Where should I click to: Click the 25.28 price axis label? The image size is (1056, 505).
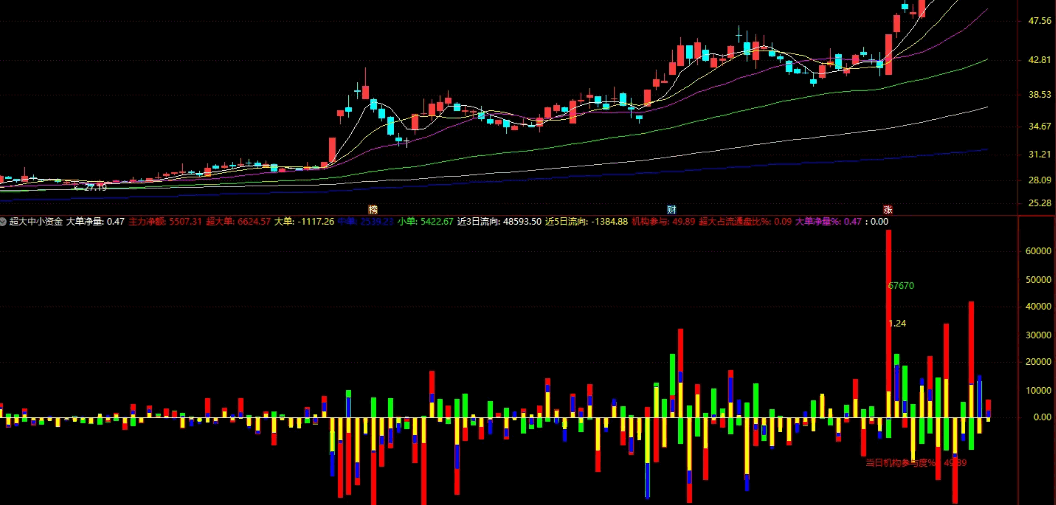(x=1040, y=203)
